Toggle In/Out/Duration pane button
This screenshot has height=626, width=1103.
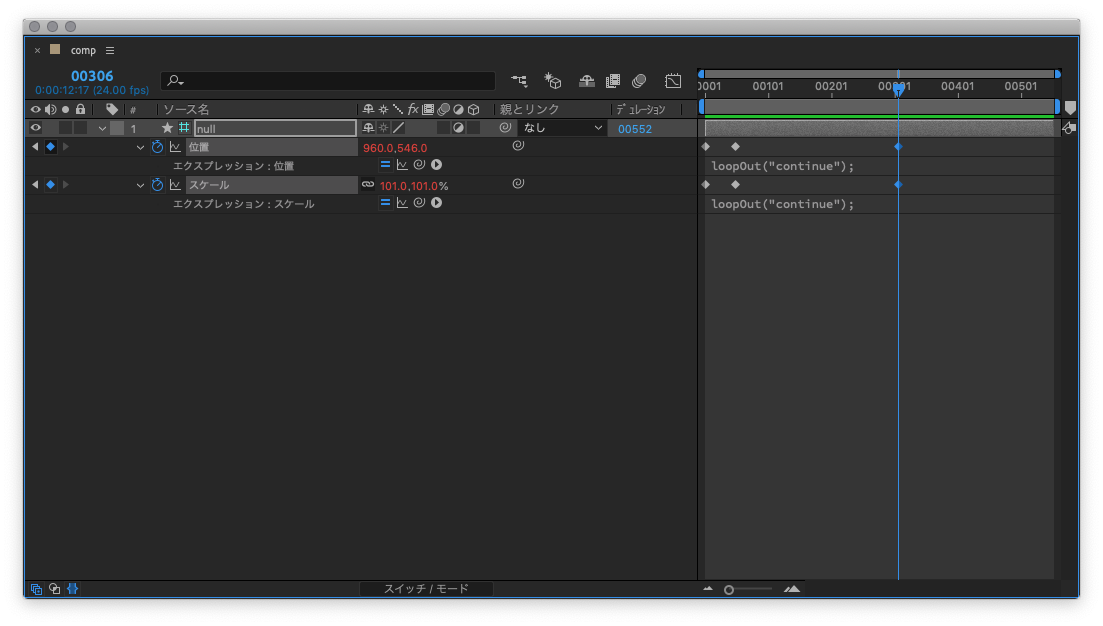pos(72,589)
